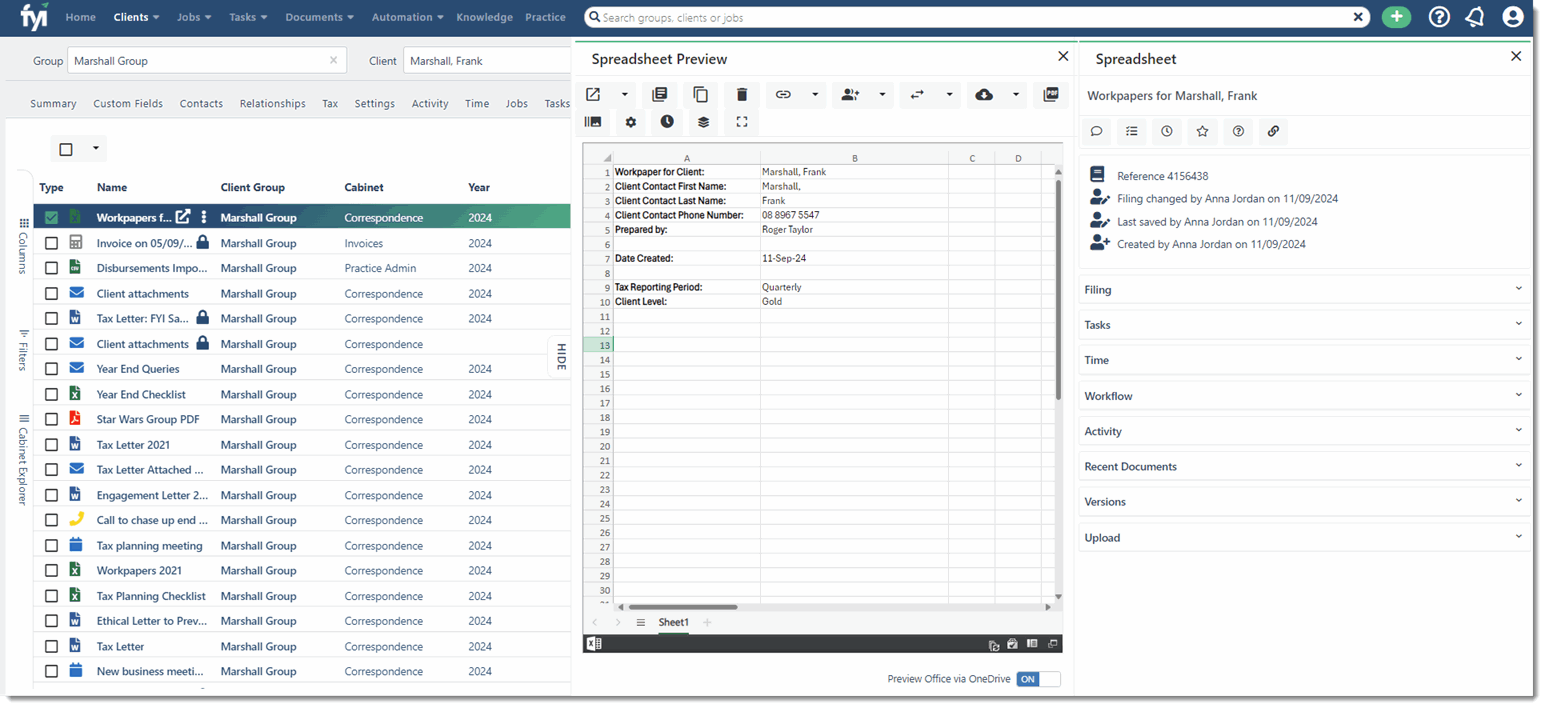Clear the search box with X button

pos(1358,17)
